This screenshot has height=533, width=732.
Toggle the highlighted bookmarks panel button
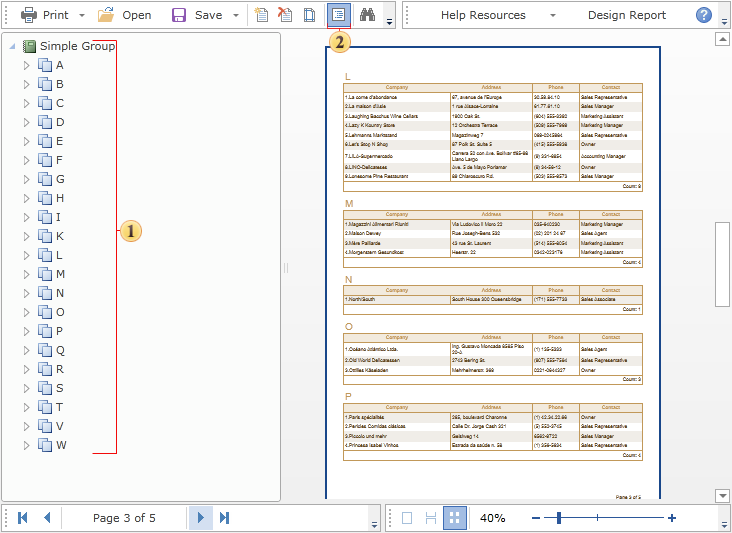(337, 15)
